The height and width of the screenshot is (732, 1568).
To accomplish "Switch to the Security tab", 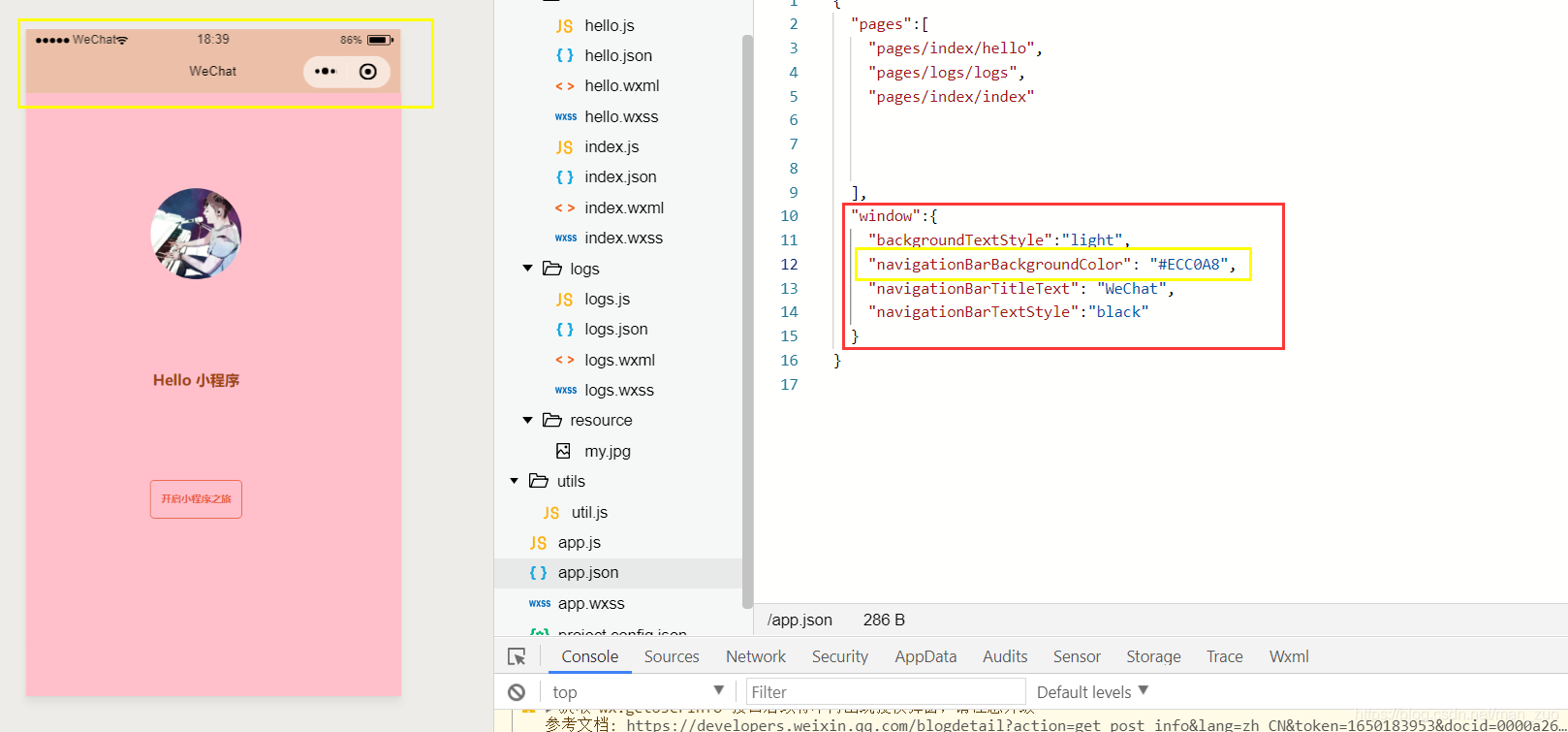I will tap(840, 656).
